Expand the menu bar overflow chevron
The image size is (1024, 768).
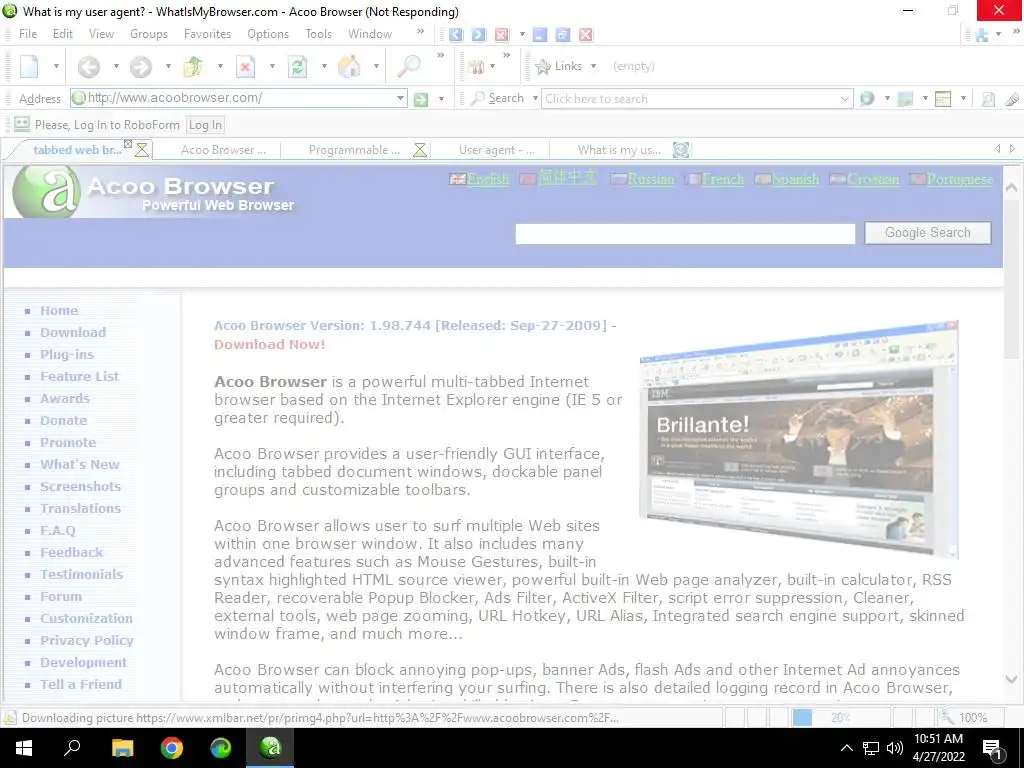(421, 31)
